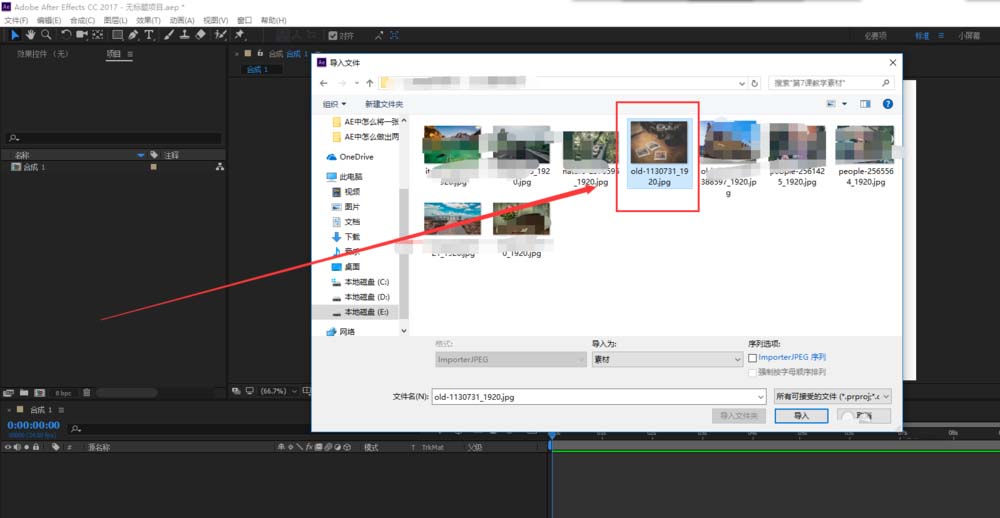Select the Horizontal Type tool
1000x518 pixels.
point(149,34)
